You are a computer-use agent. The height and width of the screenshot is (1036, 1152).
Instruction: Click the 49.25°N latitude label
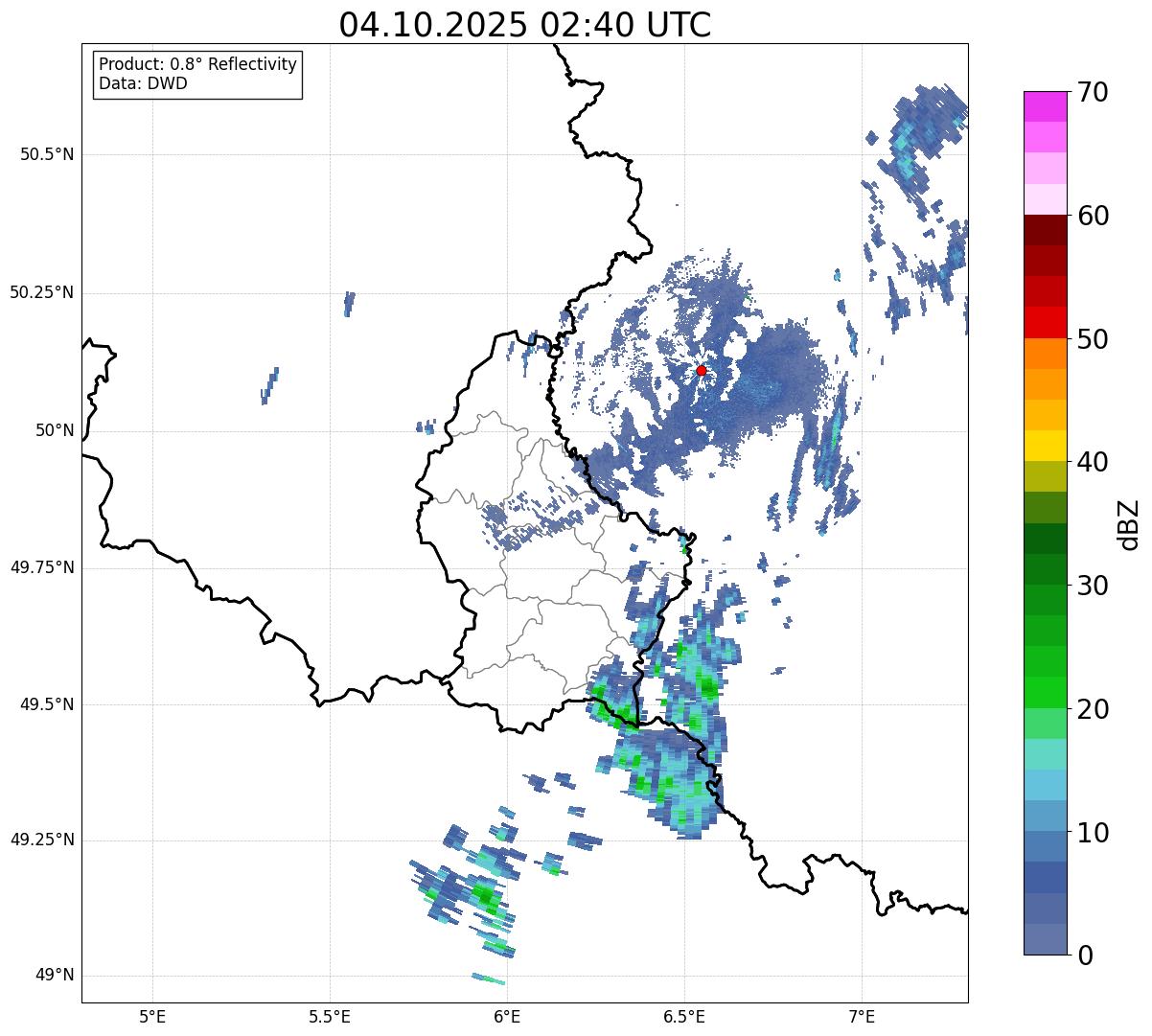pos(42,840)
